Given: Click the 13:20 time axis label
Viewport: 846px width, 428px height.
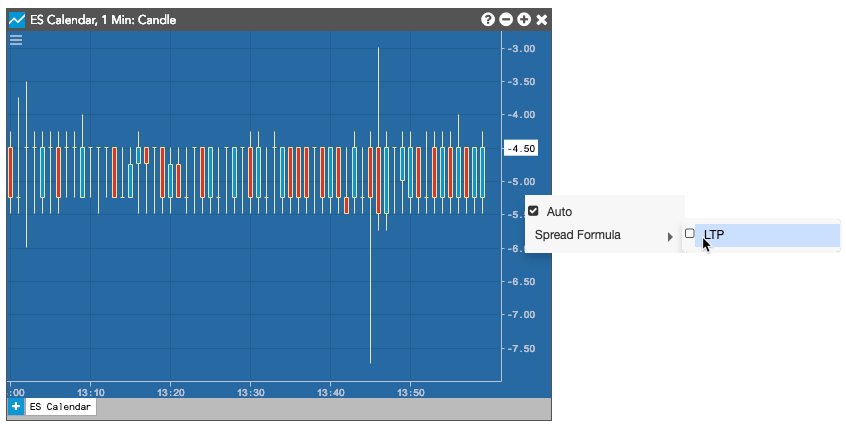Looking at the screenshot, I should coord(170,393).
